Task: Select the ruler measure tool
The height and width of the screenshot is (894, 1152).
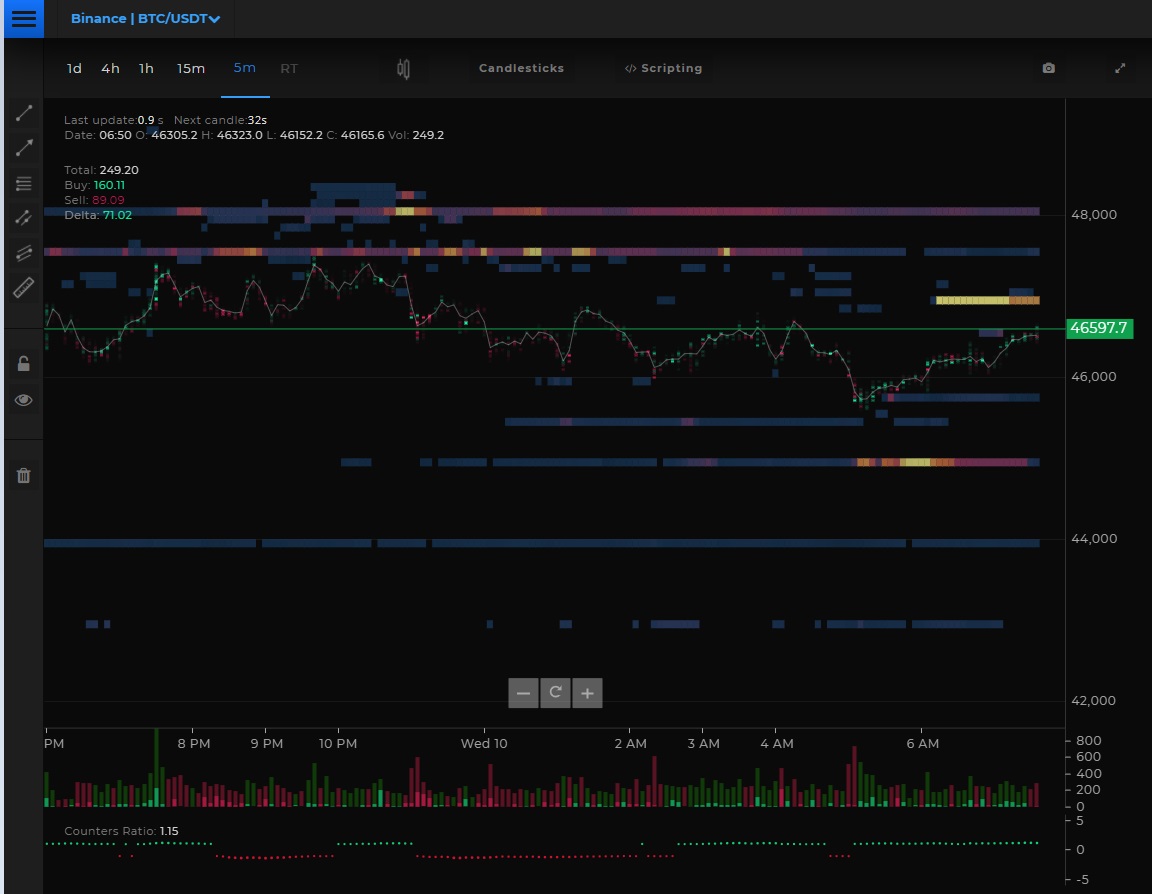Action: tap(24, 287)
